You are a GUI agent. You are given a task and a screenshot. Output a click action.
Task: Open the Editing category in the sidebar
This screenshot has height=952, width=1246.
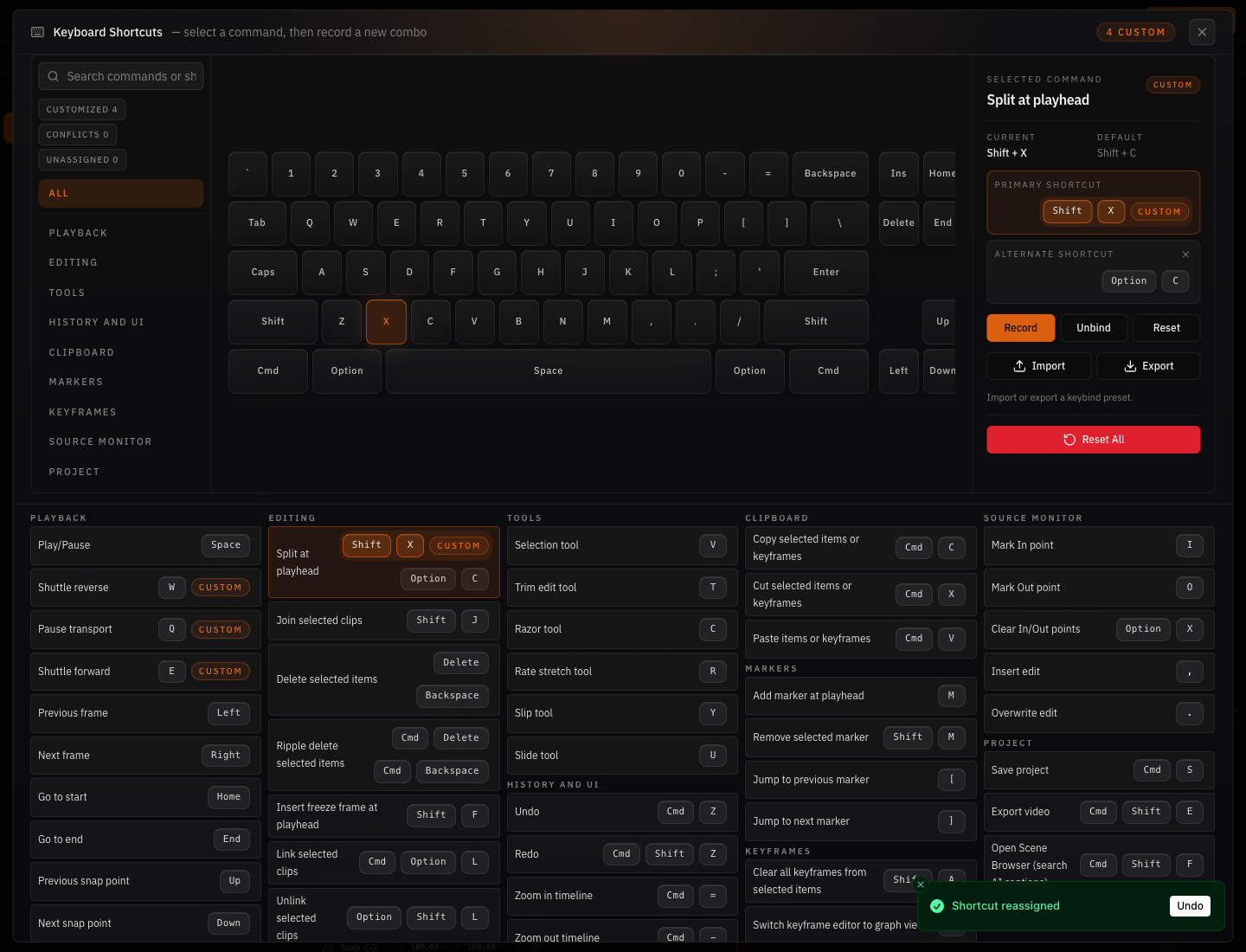pos(121,262)
